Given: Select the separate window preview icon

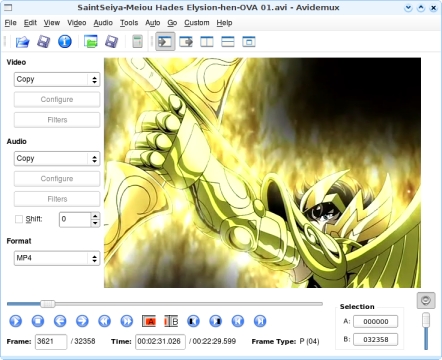Looking at the screenshot, I should coord(249,42).
